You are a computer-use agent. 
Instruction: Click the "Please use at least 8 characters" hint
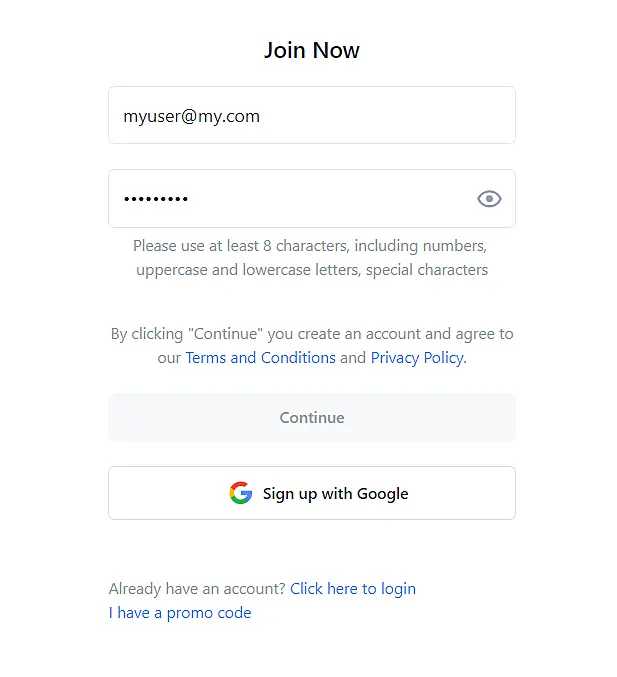(310, 246)
